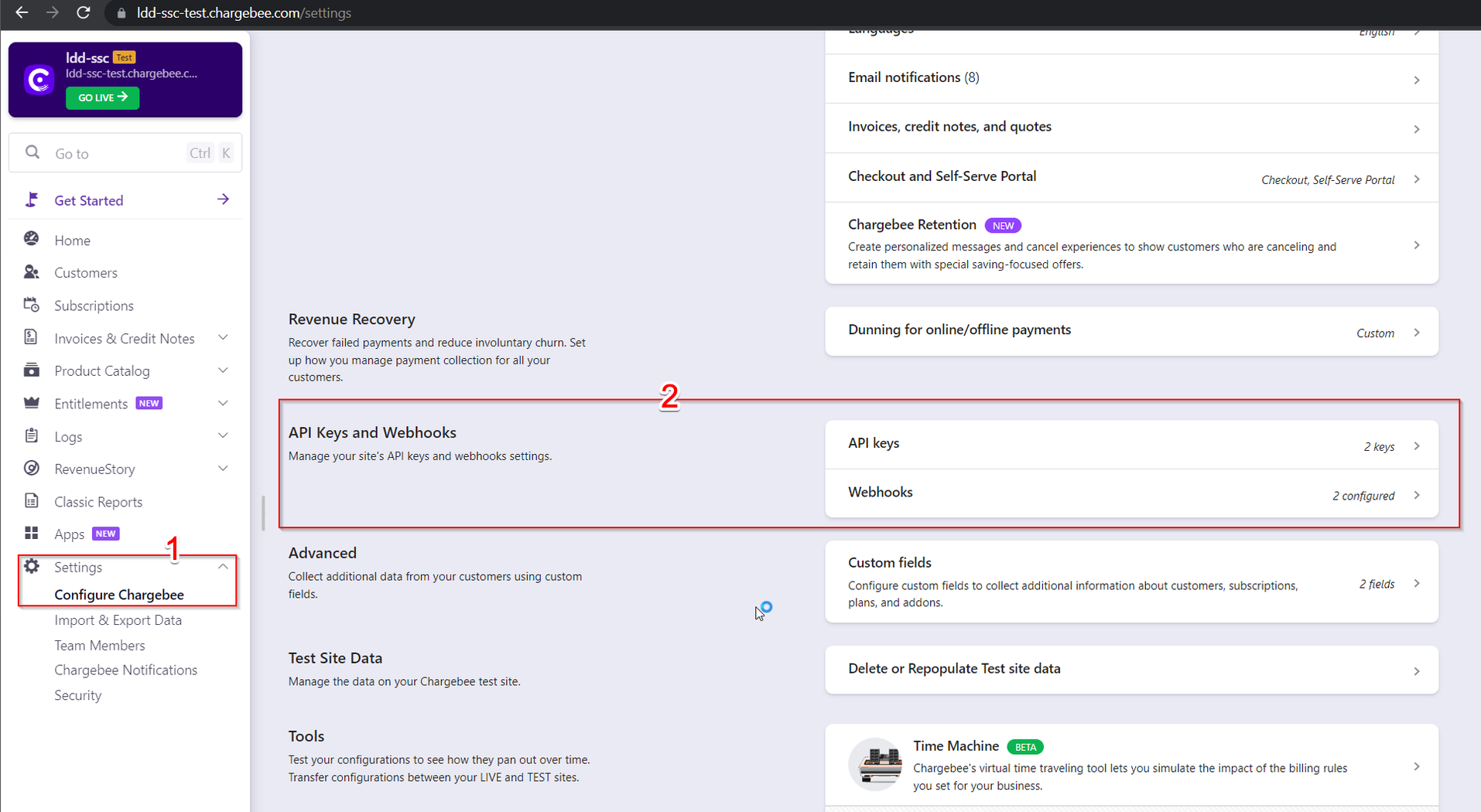Collapse the Settings menu chevron
The image size is (1481, 812).
click(x=223, y=566)
